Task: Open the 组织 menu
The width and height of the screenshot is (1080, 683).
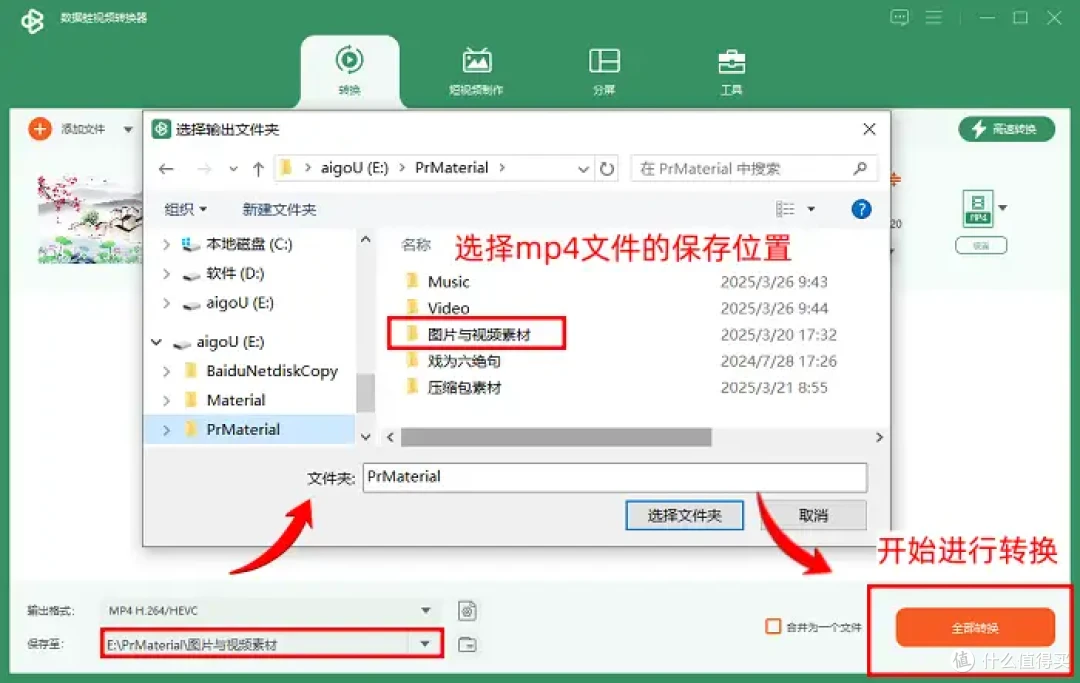Action: [x=185, y=209]
